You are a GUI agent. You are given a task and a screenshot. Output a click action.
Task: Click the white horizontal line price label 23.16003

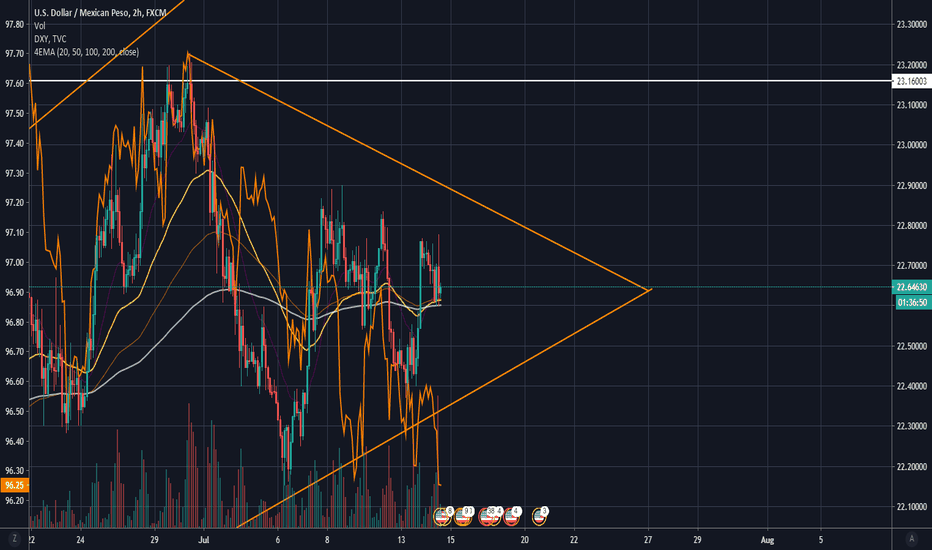912,81
